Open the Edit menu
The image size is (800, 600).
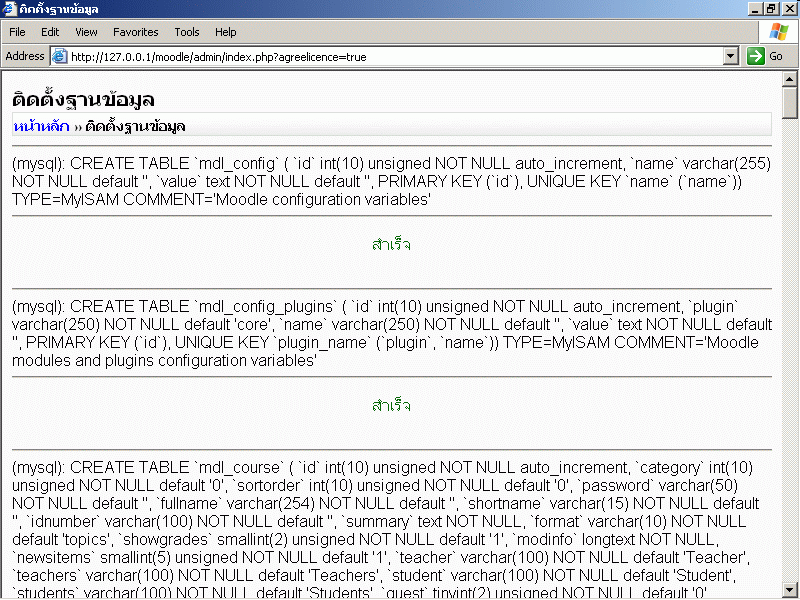pos(50,32)
